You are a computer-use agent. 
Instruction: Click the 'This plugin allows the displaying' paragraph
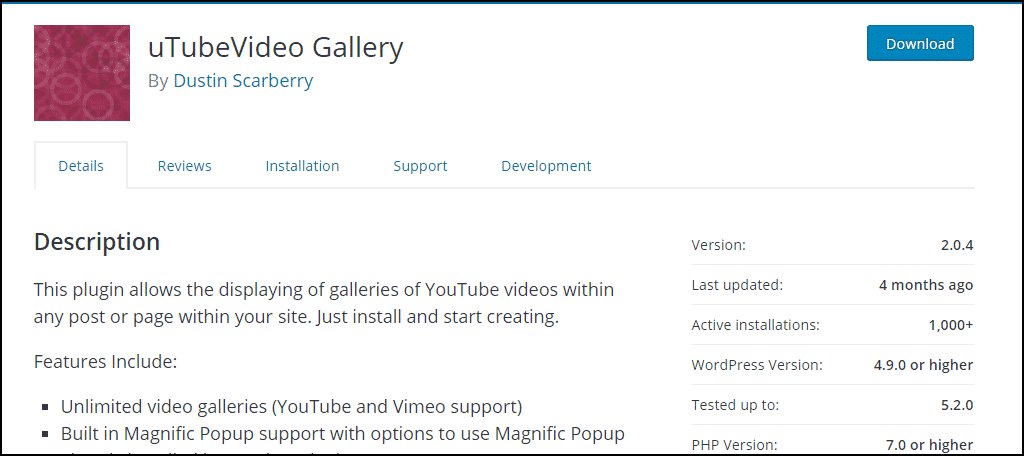(324, 303)
